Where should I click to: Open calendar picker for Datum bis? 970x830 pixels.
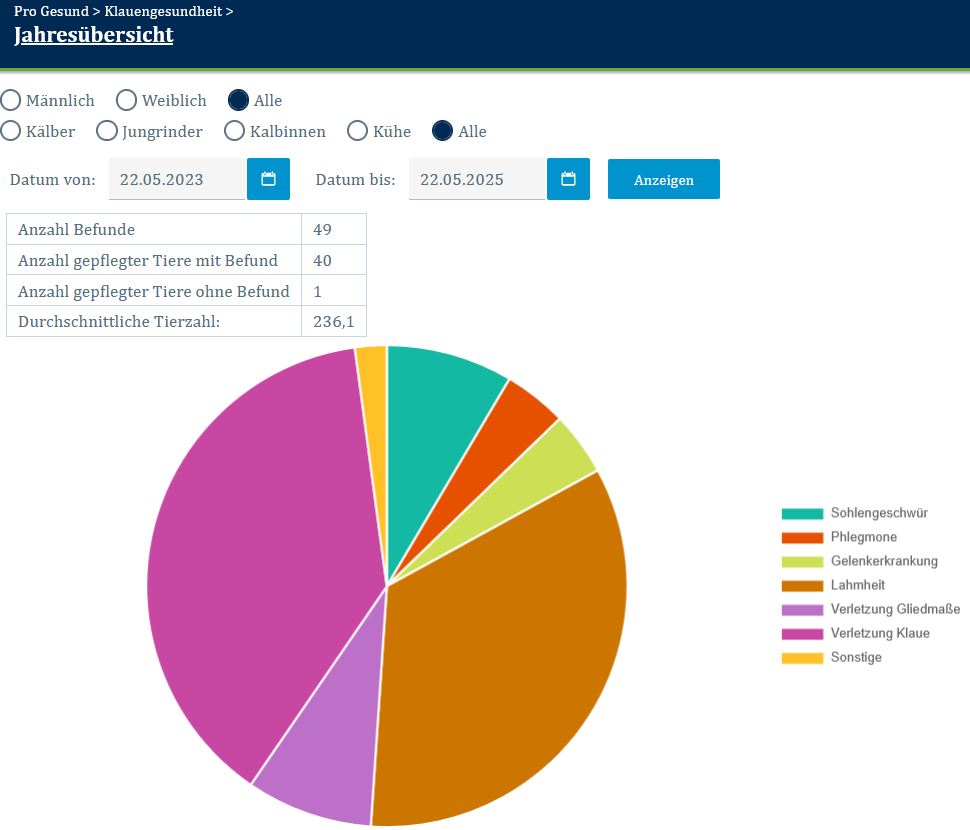(x=568, y=179)
